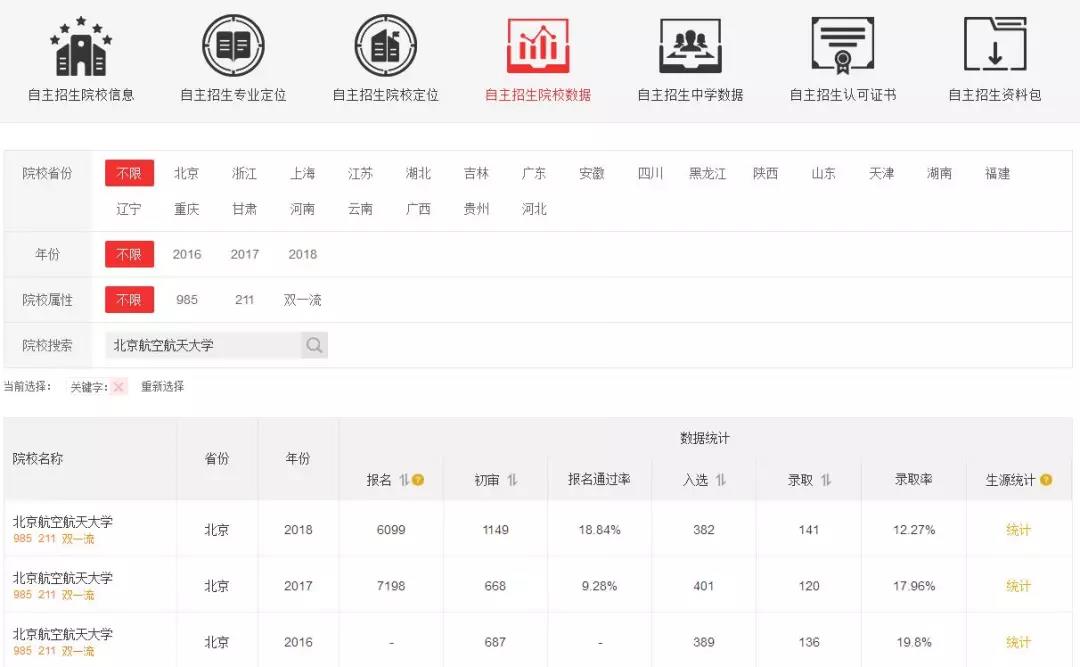Click 重新选择 to reset filters
Viewport: 1080px width, 667px height.
pyautogui.click(x=162, y=387)
